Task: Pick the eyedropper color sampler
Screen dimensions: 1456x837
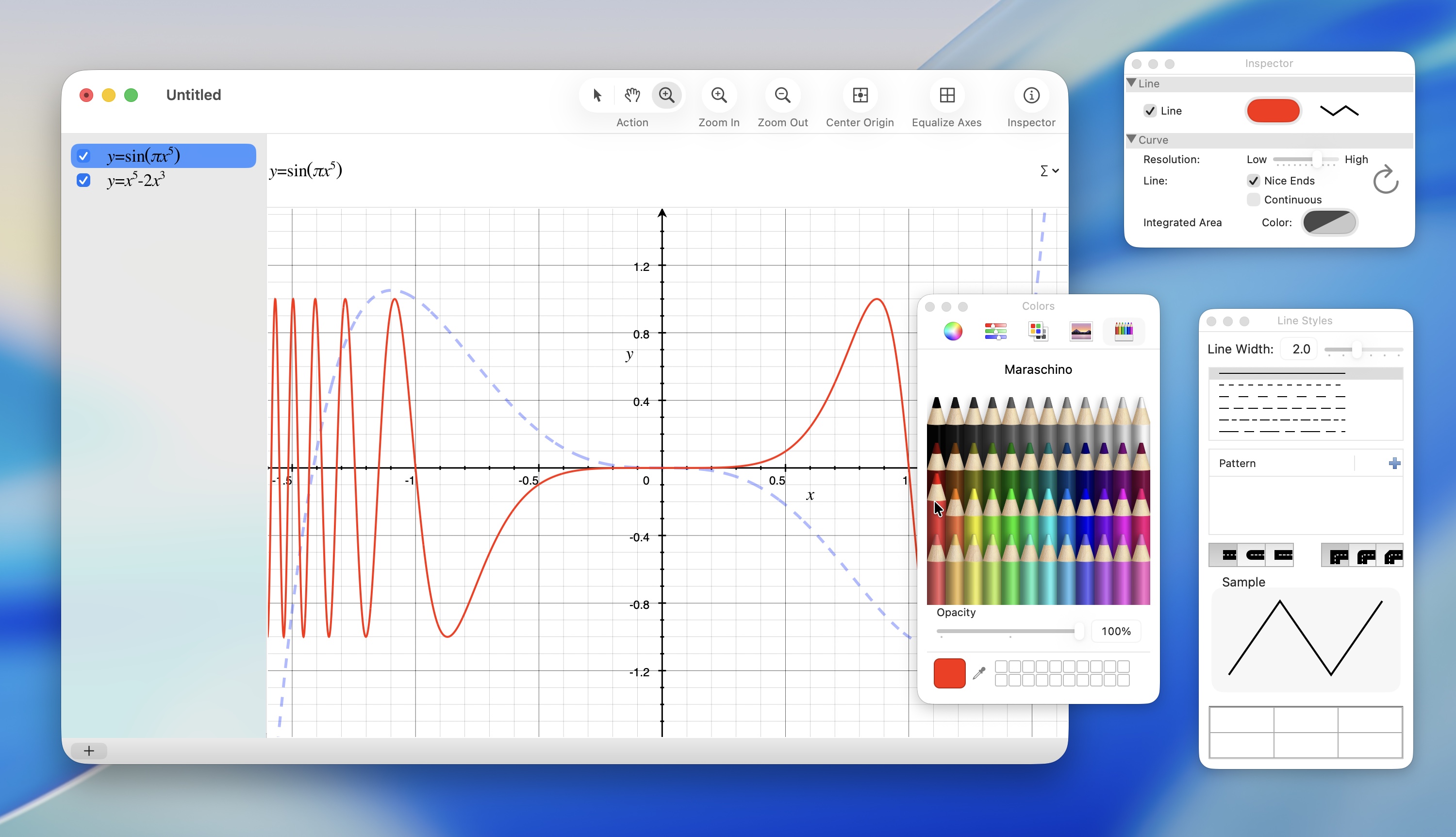Action: click(979, 672)
